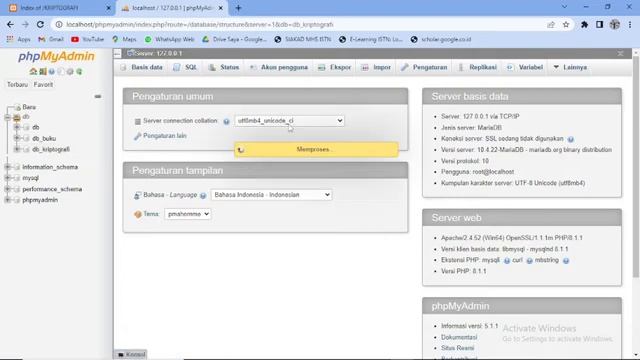Open the Situs Resmi link
The image size is (640, 360).
458,348
